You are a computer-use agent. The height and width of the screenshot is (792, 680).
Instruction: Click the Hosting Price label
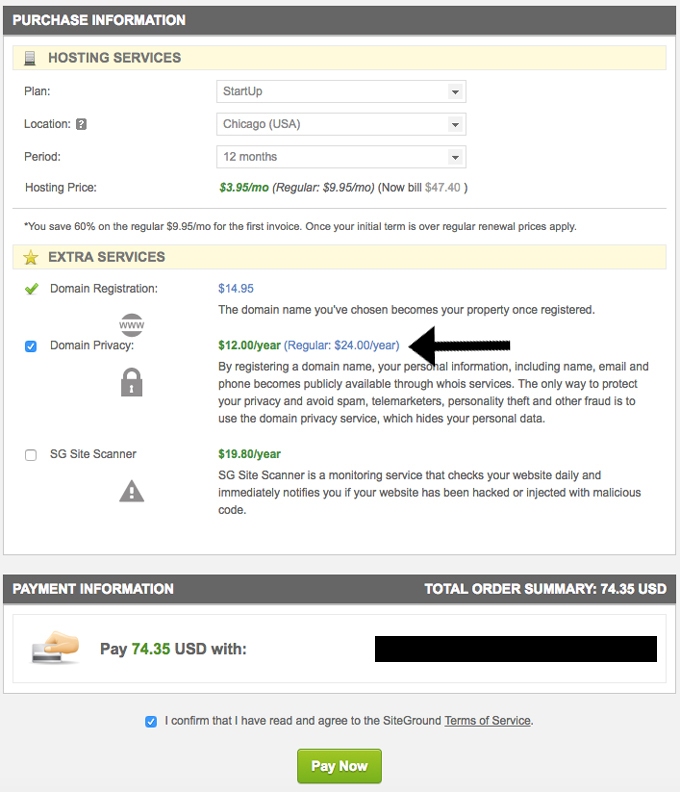click(x=61, y=187)
